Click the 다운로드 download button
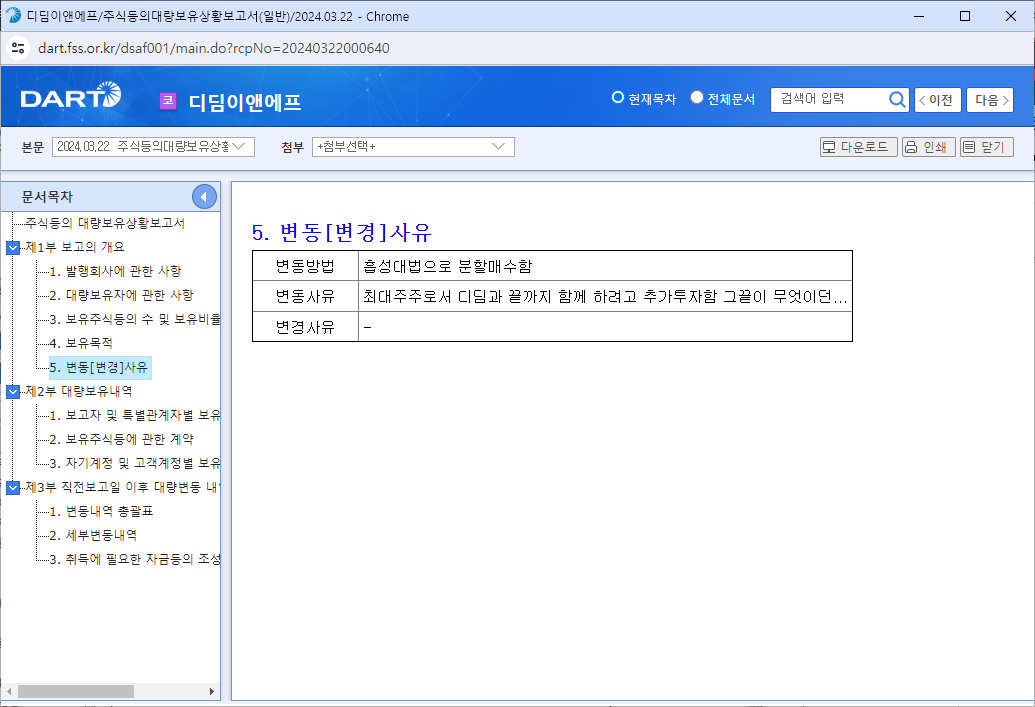The image size is (1035, 707). pyautogui.click(x=858, y=147)
